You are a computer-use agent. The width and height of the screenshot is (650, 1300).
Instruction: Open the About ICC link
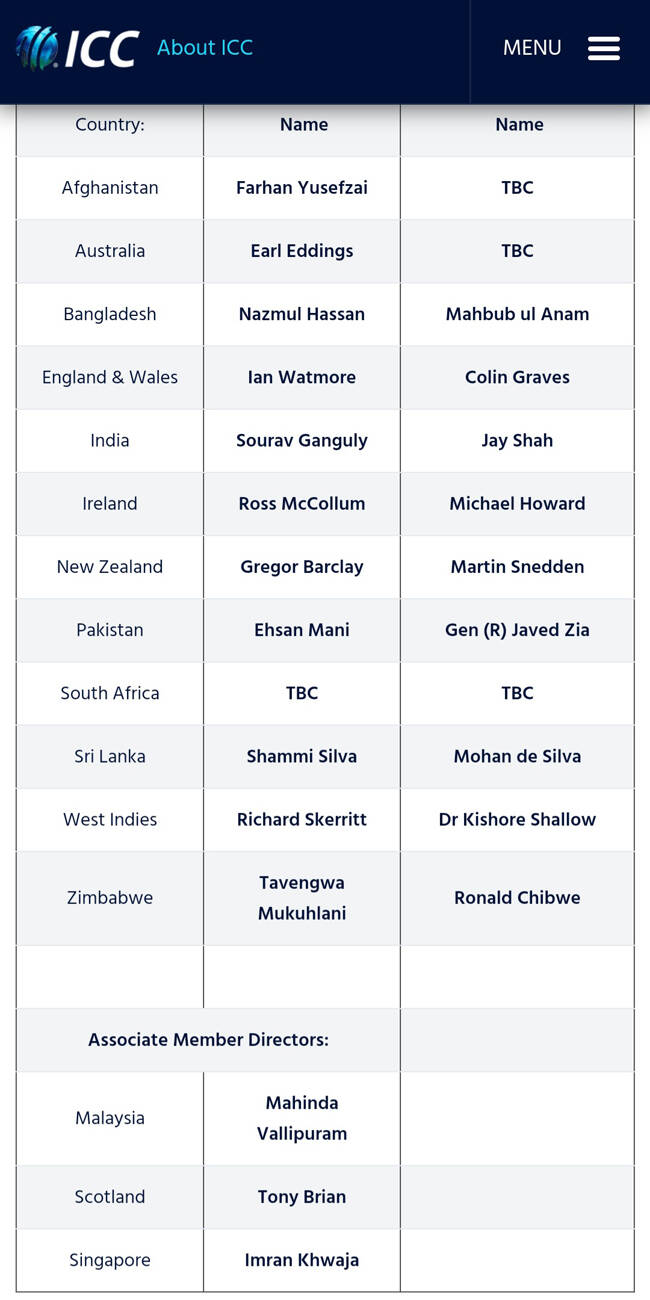[205, 47]
